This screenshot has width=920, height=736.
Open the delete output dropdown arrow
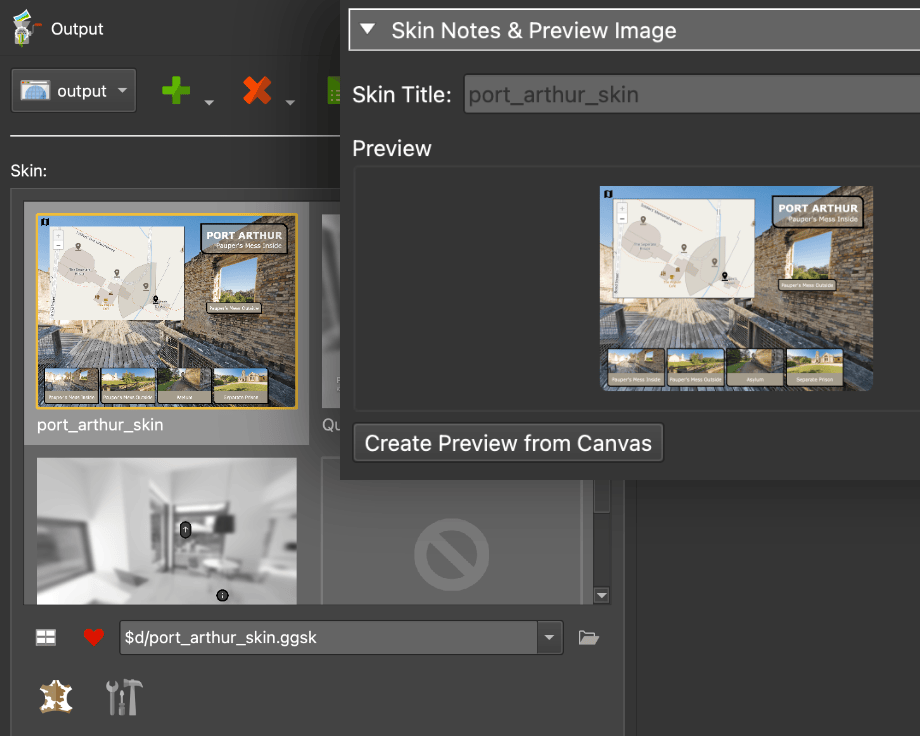click(x=290, y=95)
